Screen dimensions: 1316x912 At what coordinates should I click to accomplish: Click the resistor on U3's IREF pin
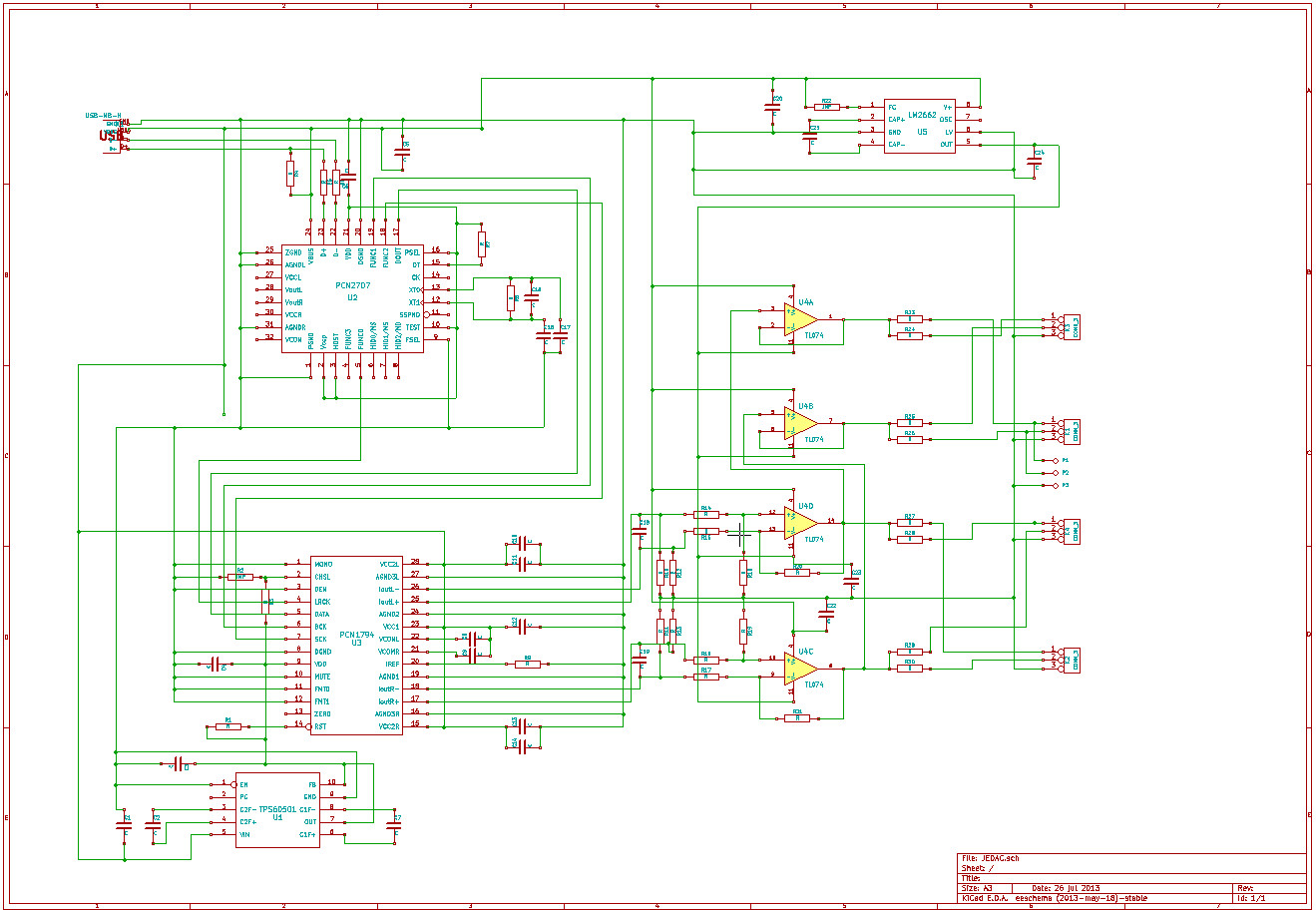[x=528, y=664]
